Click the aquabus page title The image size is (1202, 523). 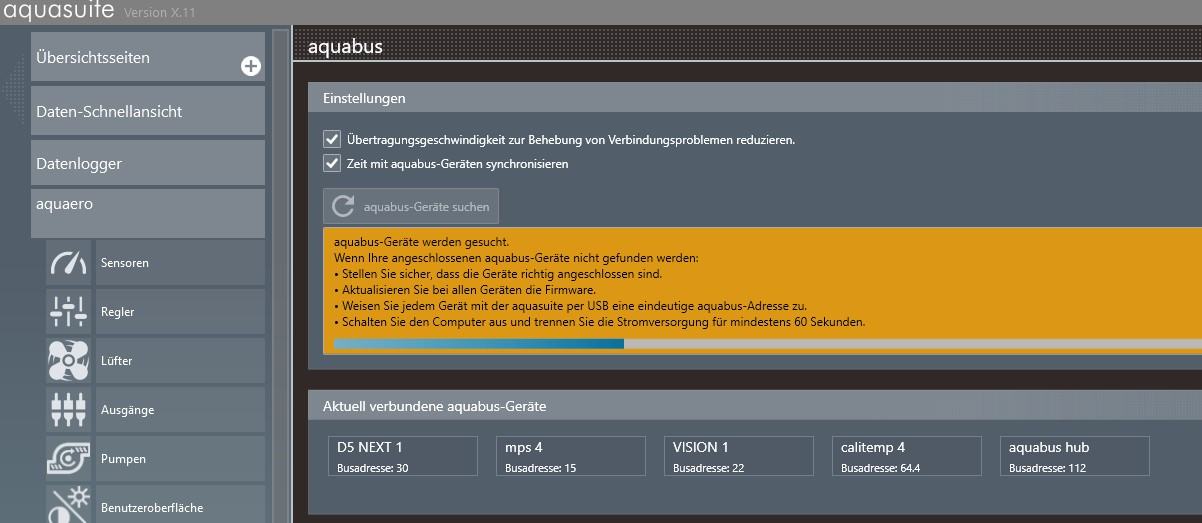click(x=345, y=47)
